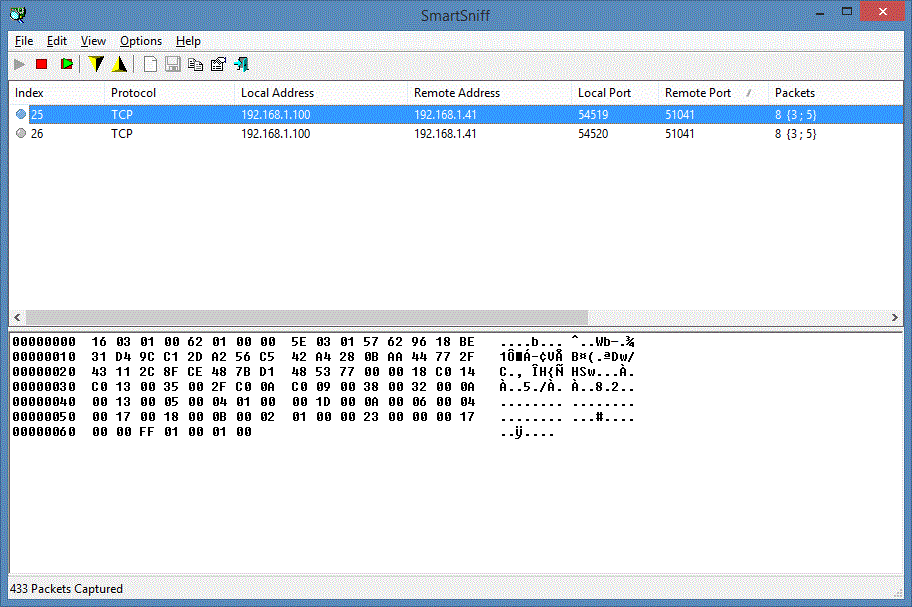Open the File menu

24,41
